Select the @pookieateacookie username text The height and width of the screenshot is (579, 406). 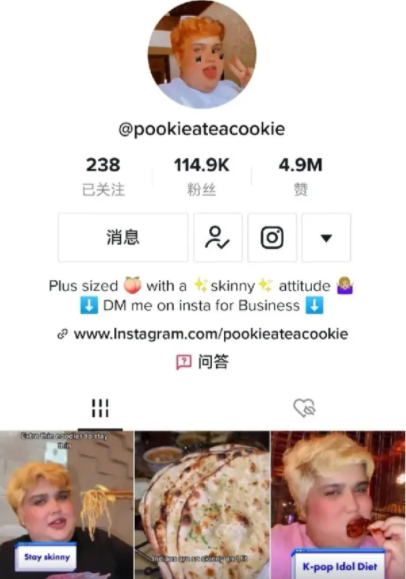point(202,129)
